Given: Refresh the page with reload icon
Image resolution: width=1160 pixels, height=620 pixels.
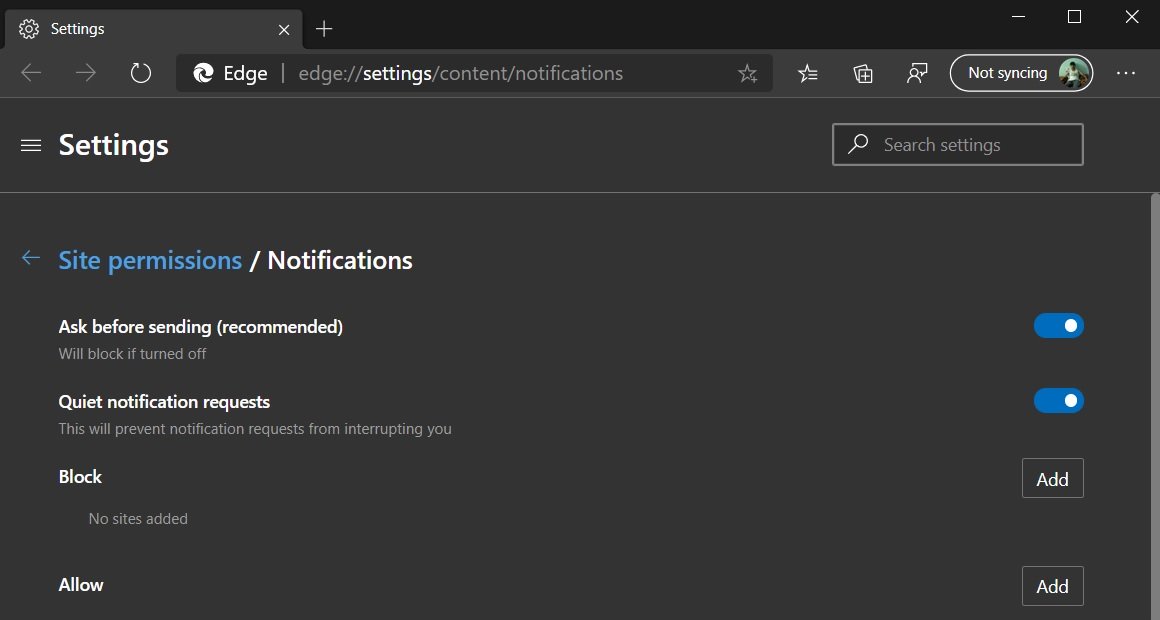Looking at the screenshot, I should [x=141, y=73].
